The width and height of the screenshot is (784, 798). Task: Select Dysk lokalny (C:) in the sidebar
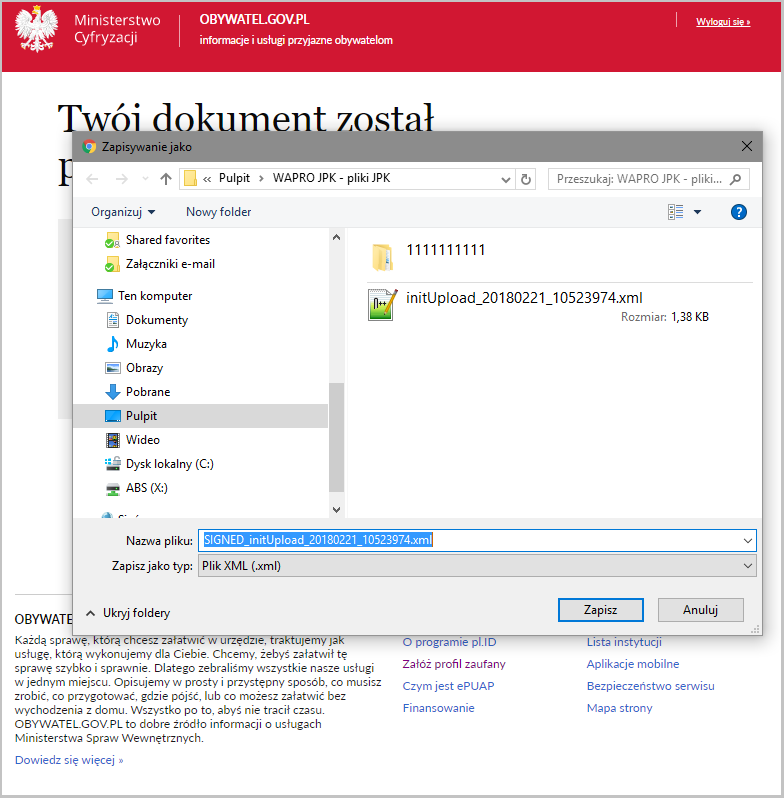169,464
